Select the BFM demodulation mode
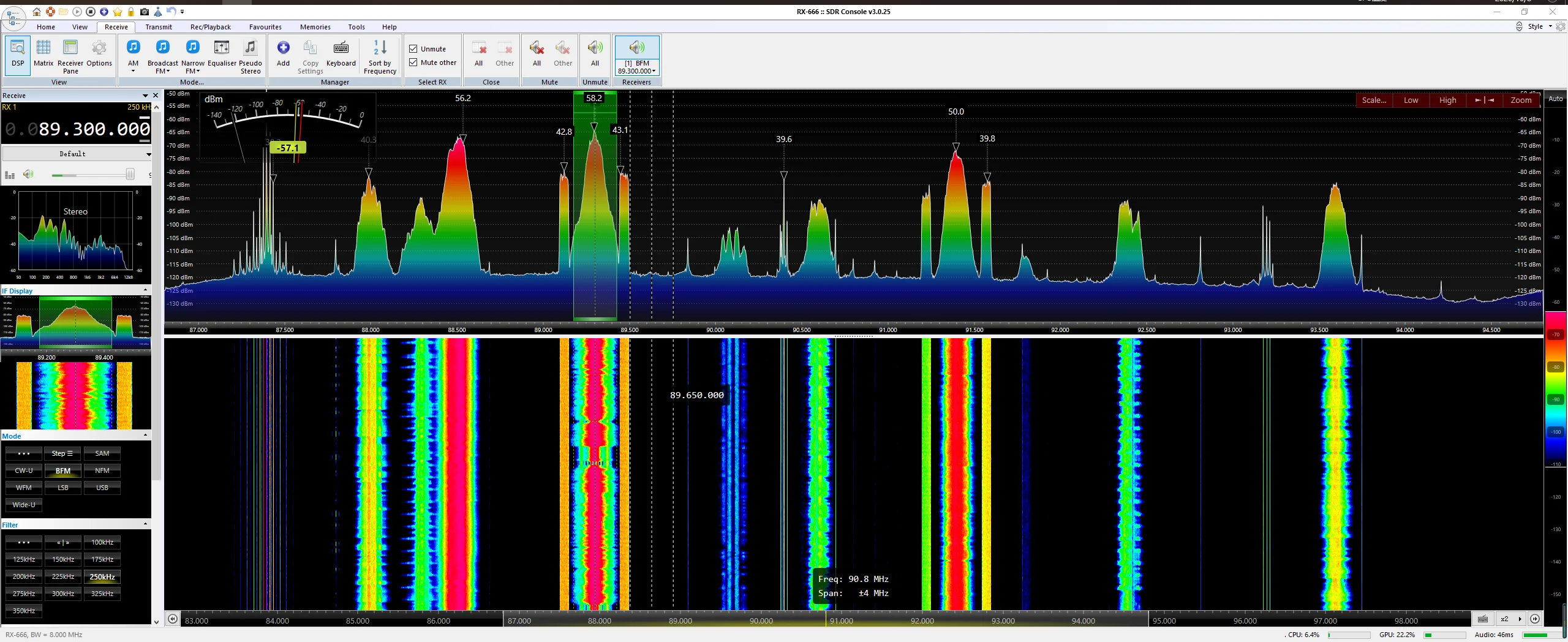 click(62, 470)
